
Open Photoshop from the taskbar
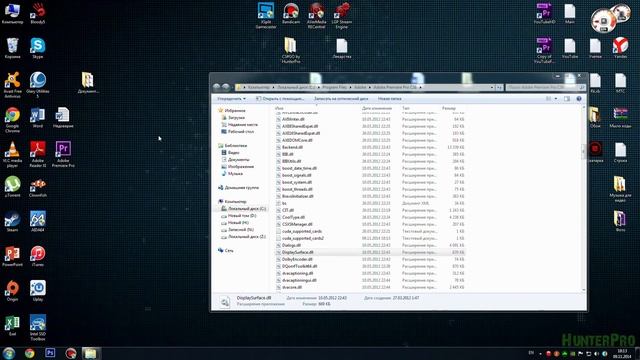tap(50, 353)
